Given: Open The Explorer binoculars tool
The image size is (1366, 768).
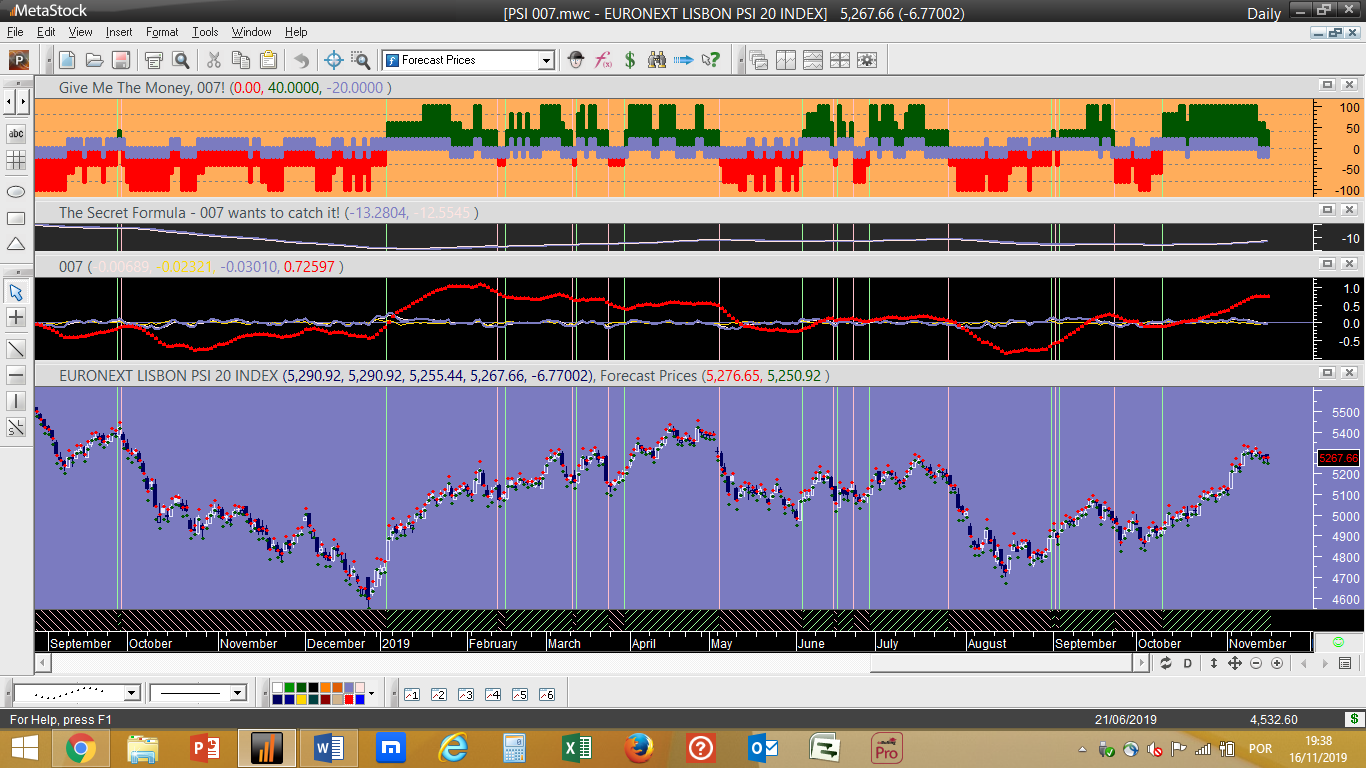Looking at the screenshot, I should coord(657,60).
